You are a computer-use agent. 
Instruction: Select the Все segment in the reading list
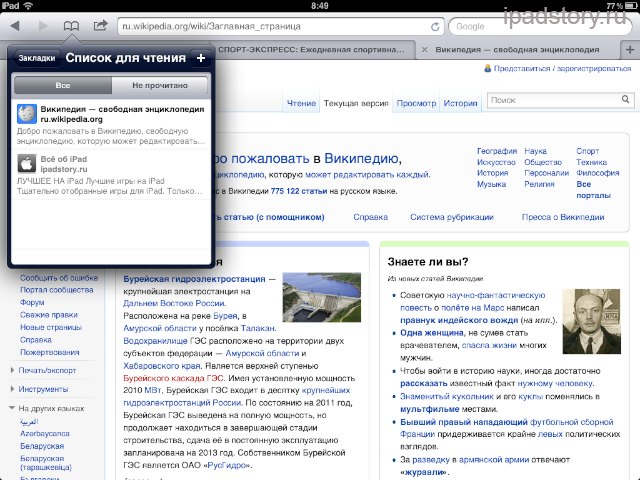tap(63, 85)
